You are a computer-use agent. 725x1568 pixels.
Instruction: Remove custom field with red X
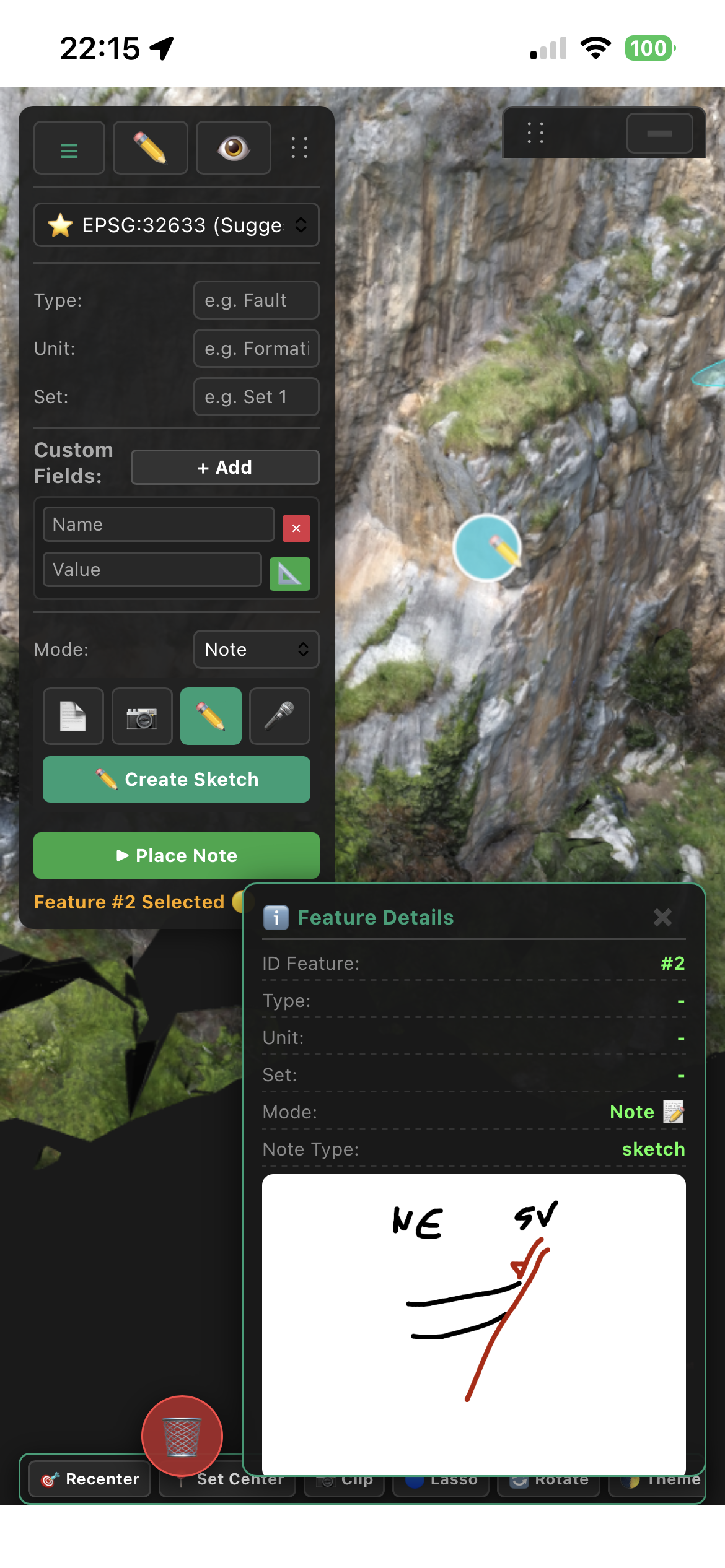[x=296, y=528]
